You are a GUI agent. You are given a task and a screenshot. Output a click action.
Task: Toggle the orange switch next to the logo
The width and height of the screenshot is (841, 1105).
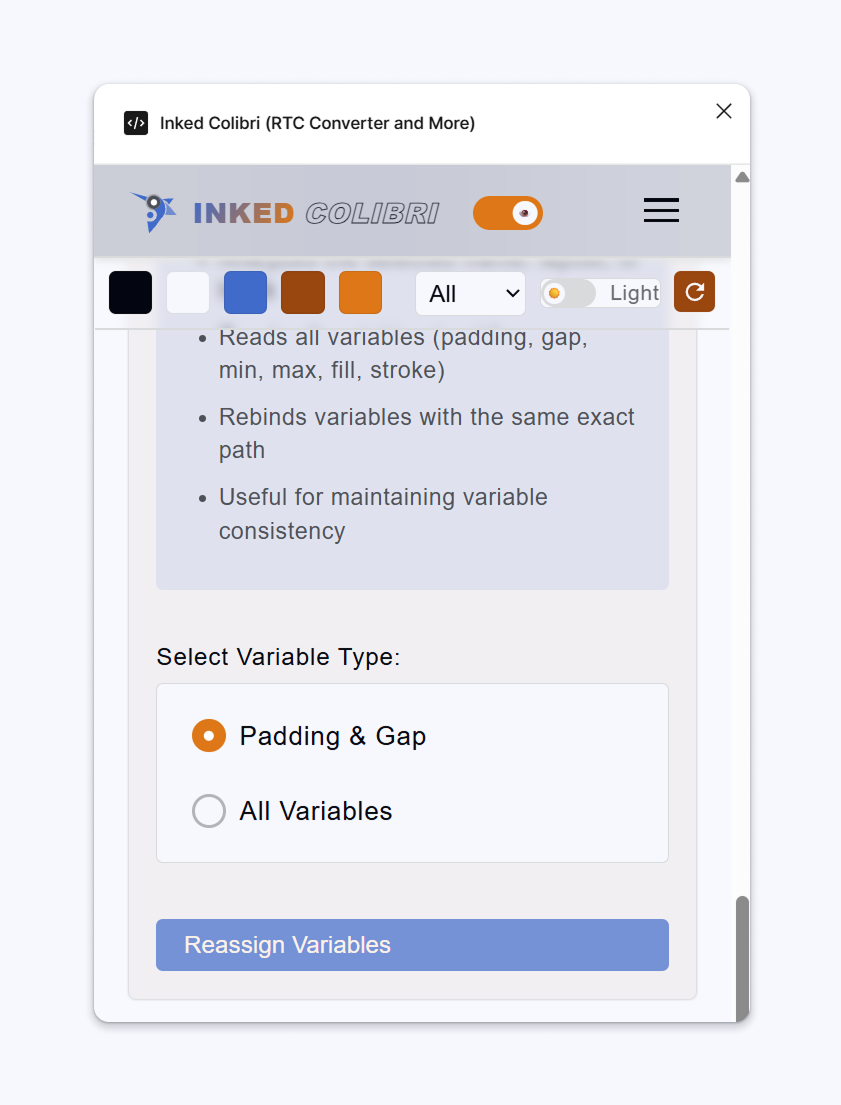(x=507, y=213)
